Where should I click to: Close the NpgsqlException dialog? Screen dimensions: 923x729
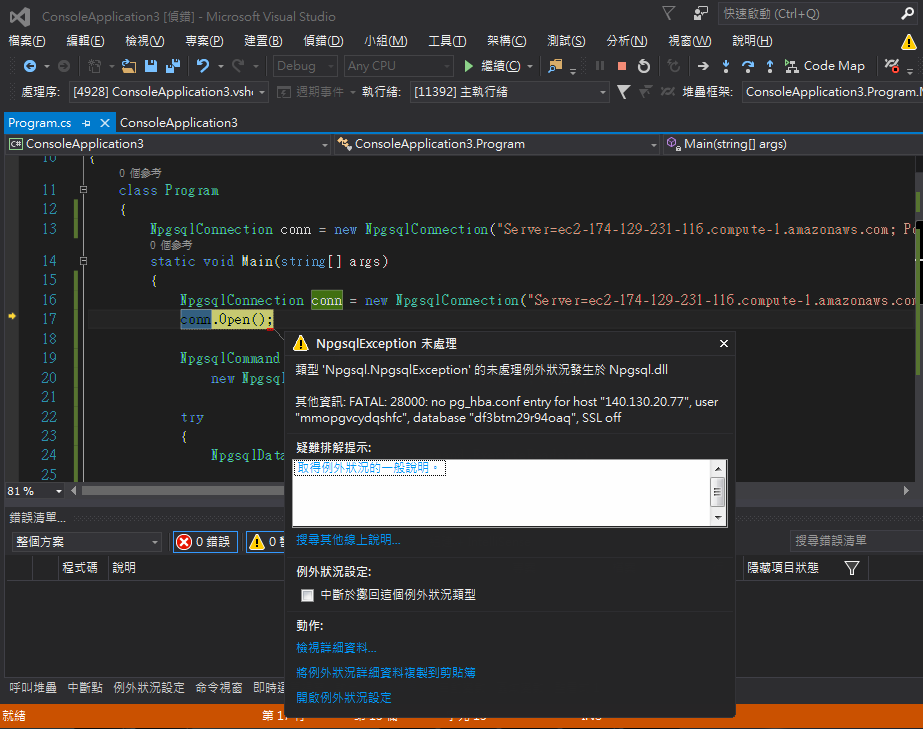(724, 343)
